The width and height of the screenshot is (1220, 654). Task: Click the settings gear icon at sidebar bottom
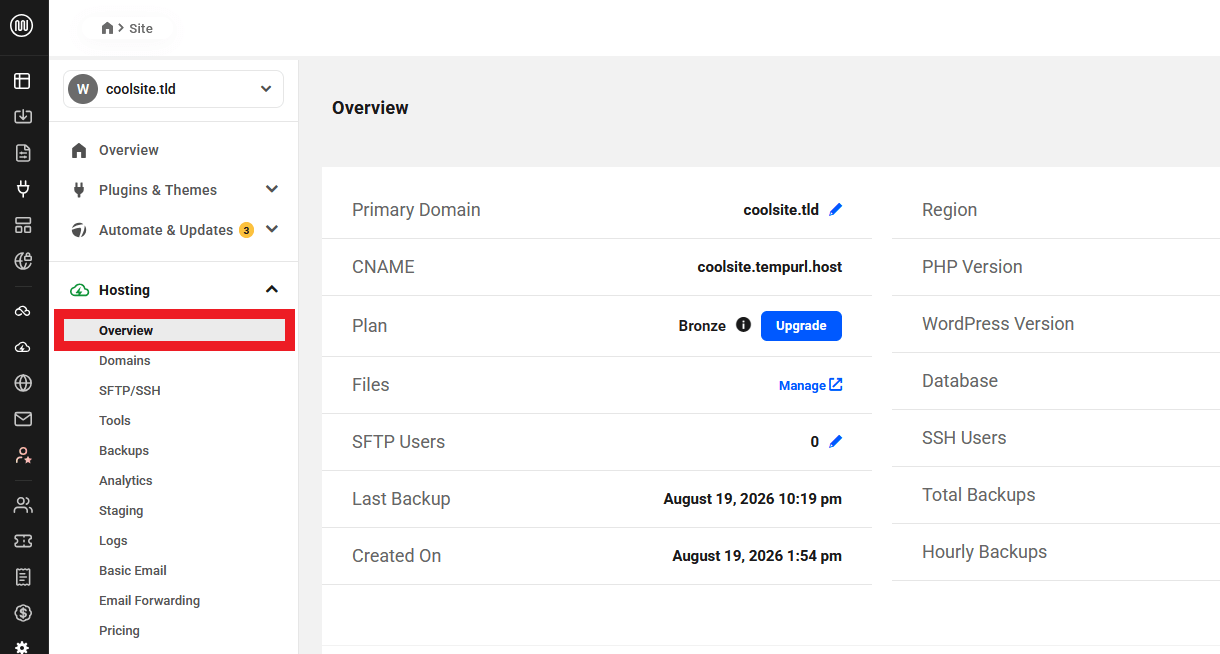tap(22, 646)
